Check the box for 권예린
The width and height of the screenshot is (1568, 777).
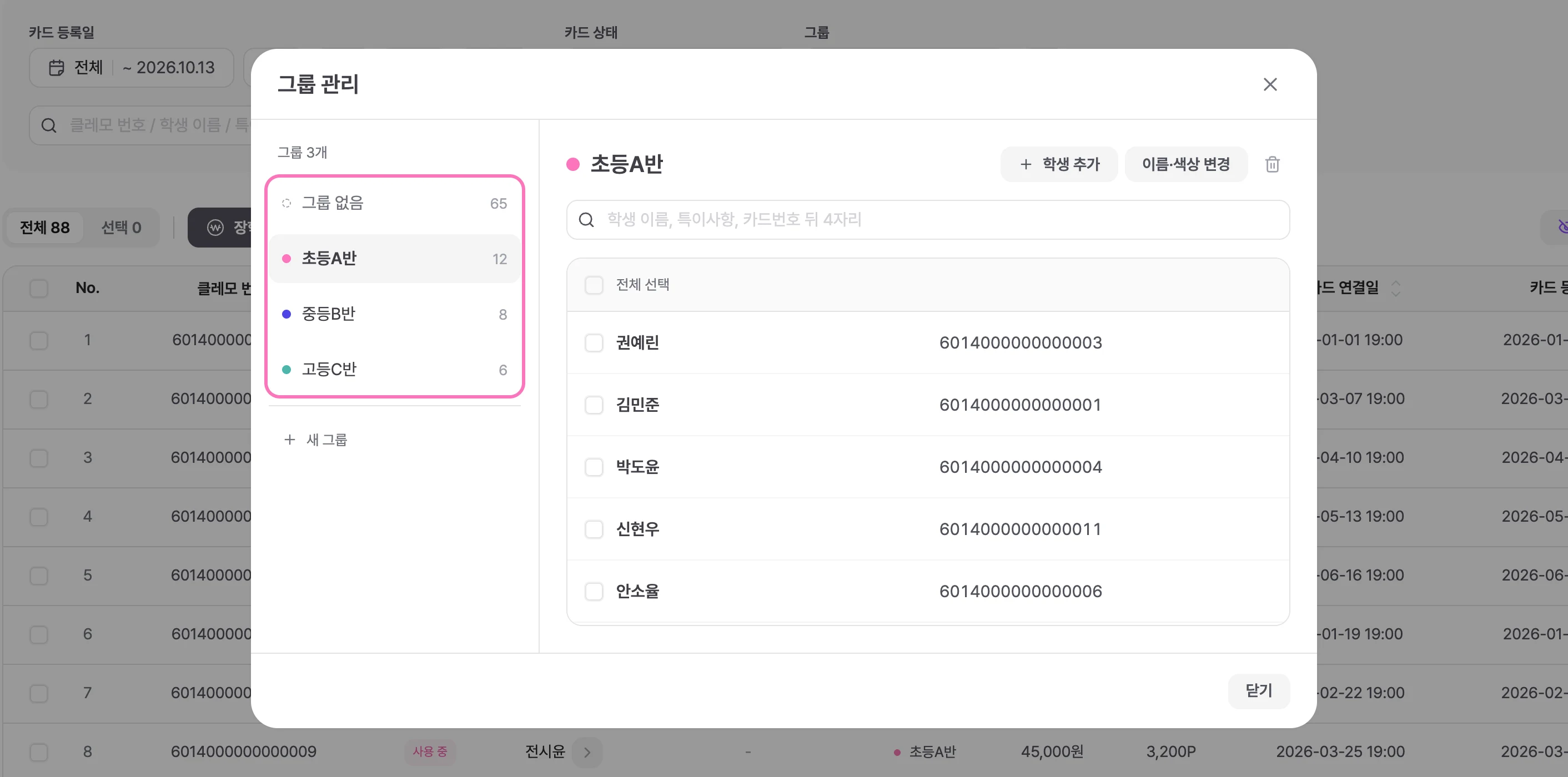(x=594, y=342)
